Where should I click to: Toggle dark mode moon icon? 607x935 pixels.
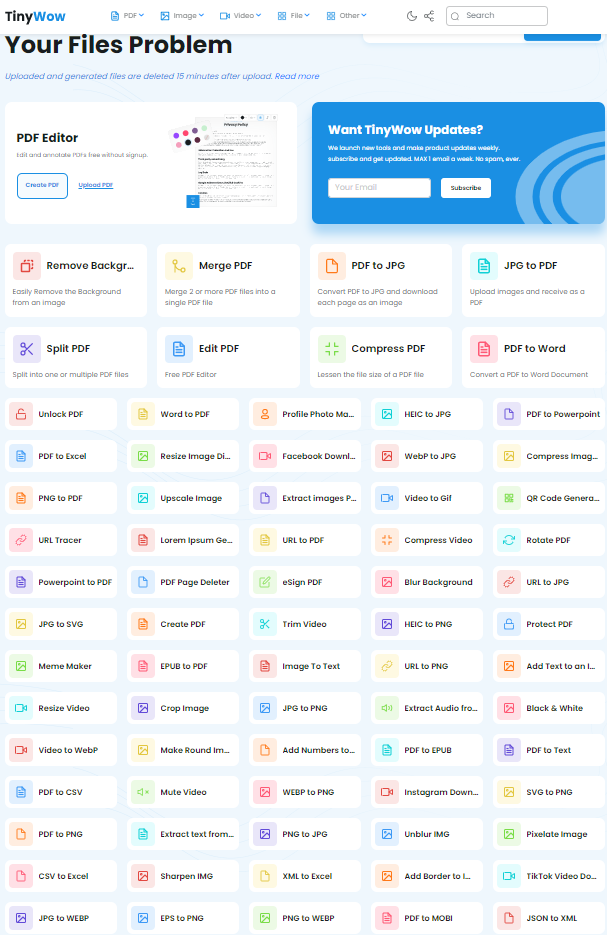coord(413,16)
